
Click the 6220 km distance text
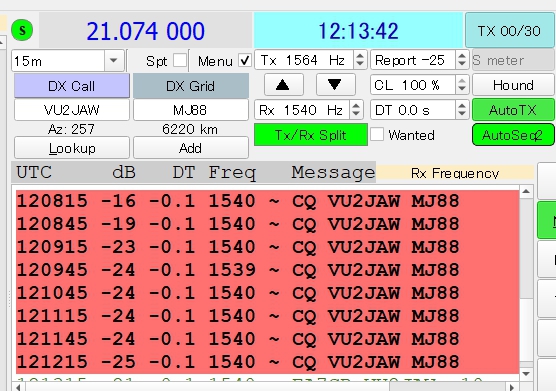190,129
